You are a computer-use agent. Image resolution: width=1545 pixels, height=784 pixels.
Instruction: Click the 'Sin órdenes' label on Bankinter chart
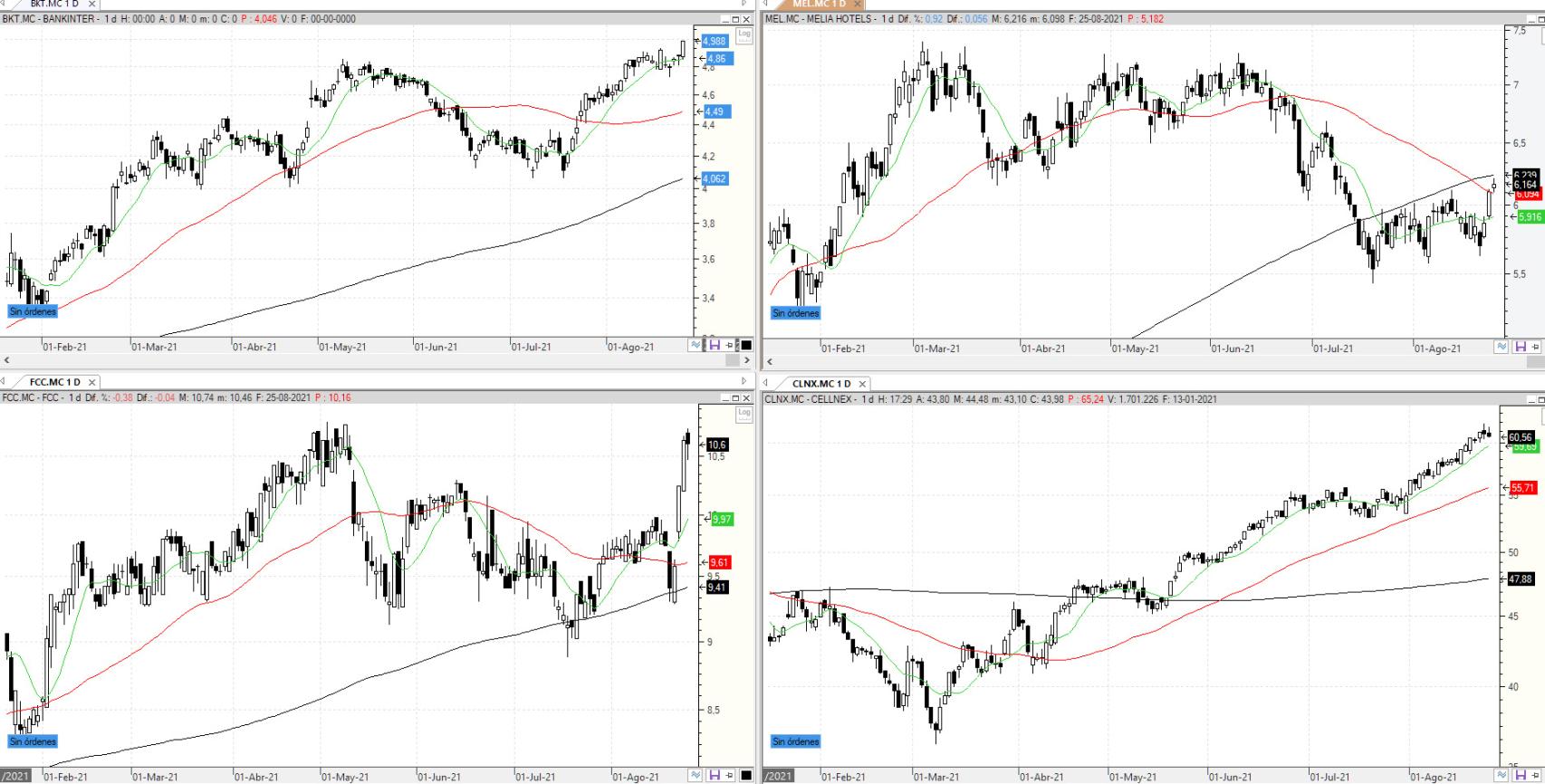point(33,311)
